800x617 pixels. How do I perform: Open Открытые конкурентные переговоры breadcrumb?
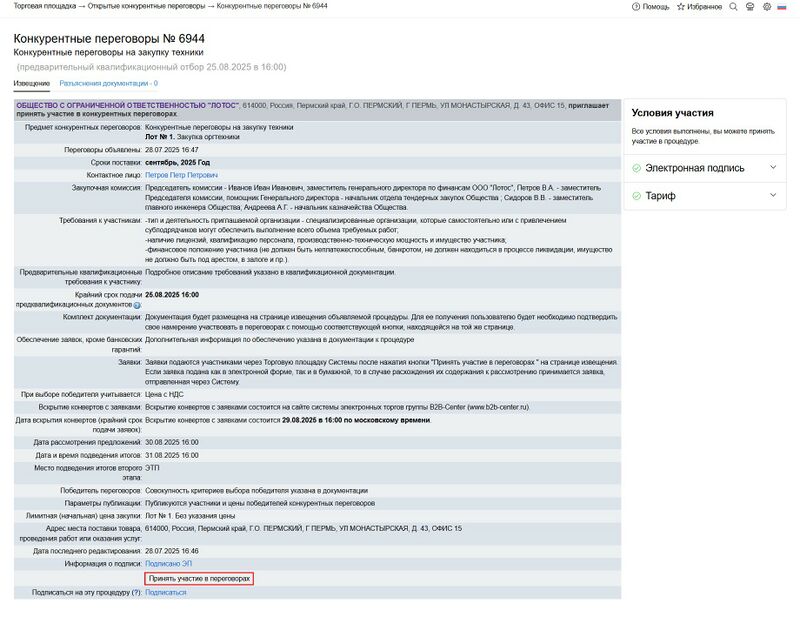147,6
